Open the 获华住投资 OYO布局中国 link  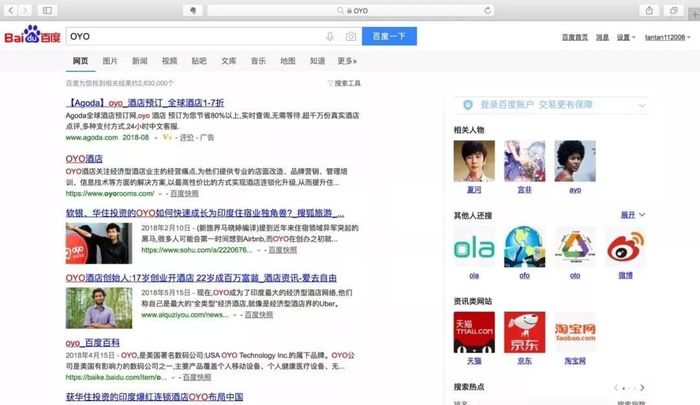tap(154, 397)
